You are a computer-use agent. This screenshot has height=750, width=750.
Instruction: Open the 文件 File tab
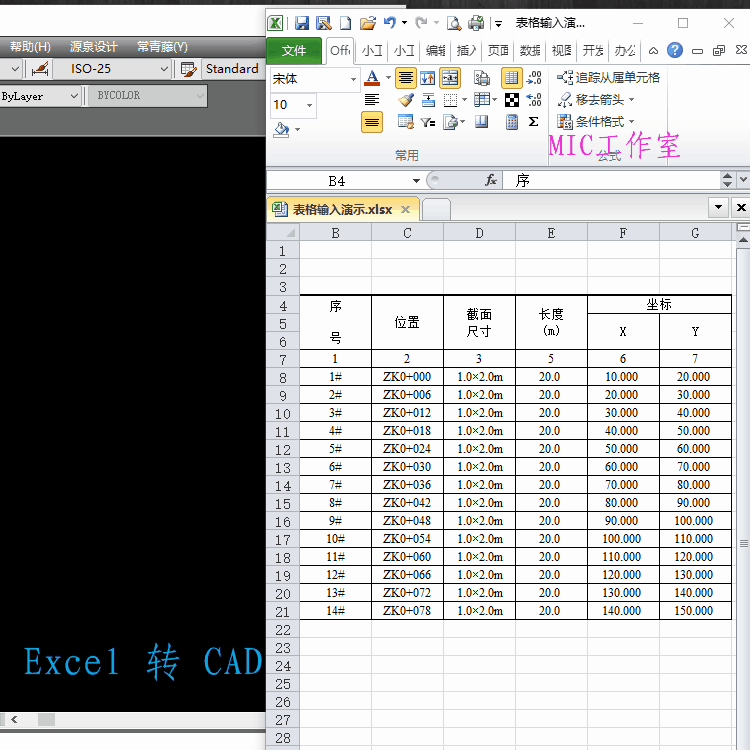pos(294,51)
